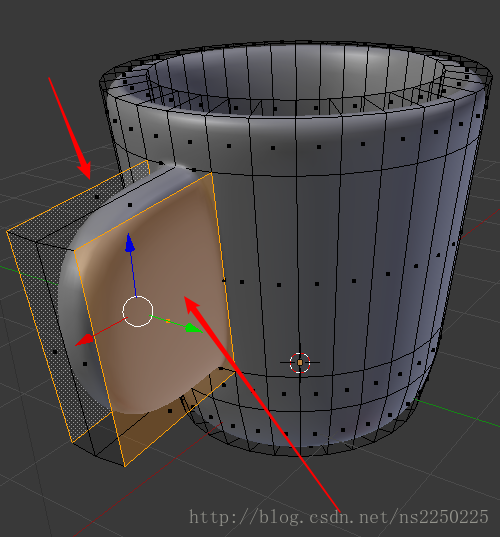Click the small orange dot on the green axis
The height and width of the screenshot is (537, 500).
click(x=168, y=321)
